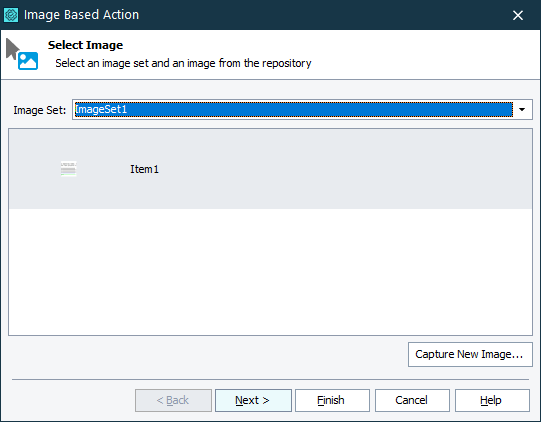Click the Select Image heading text

pyautogui.click(x=85, y=45)
